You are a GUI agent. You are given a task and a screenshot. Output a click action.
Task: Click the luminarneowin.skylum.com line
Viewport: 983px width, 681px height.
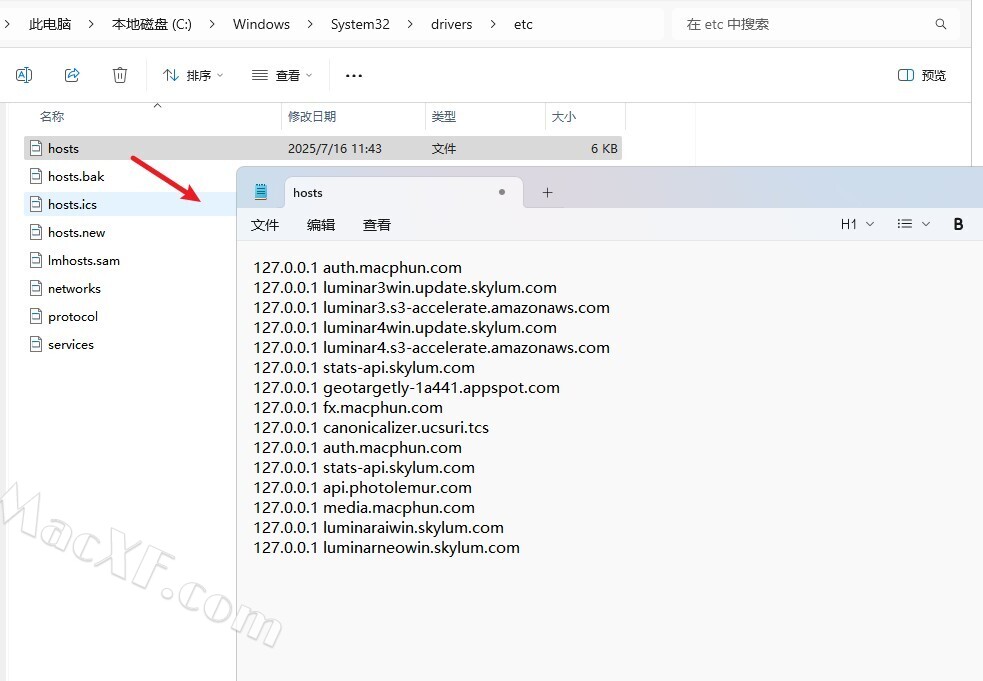click(386, 547)
